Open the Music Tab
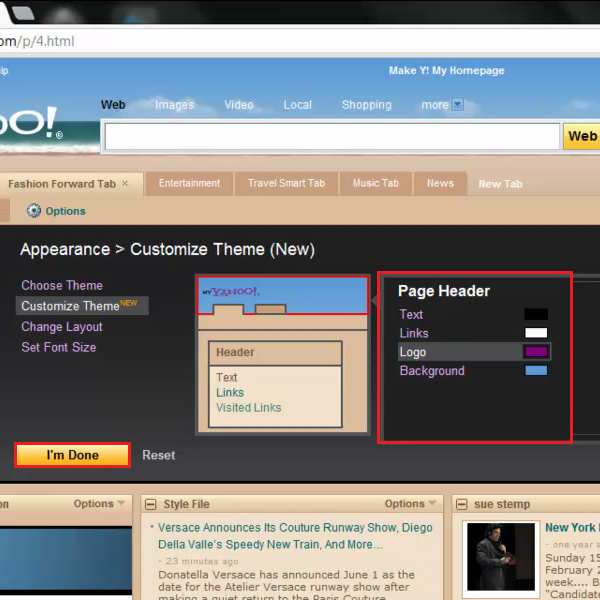This screenshot has height=600, width=600. [x=376, y=183]
